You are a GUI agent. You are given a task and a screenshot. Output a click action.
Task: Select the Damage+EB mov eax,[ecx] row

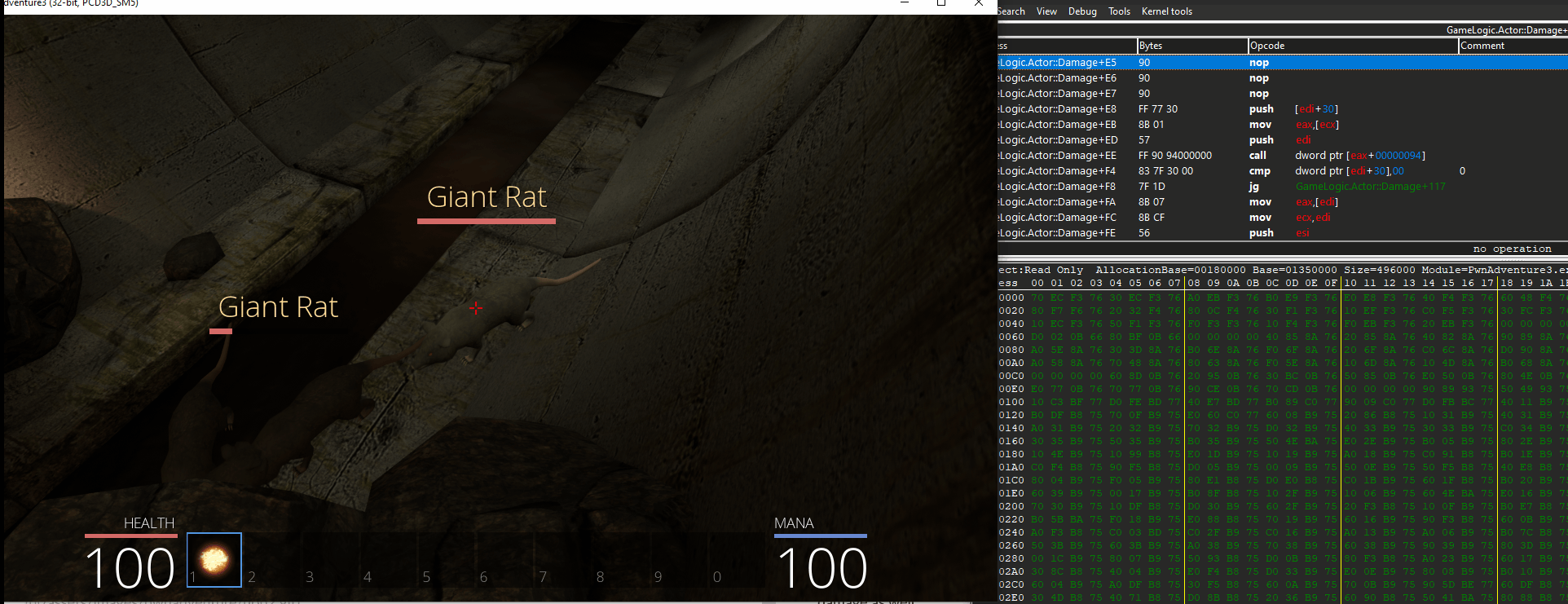(1283, 125)
